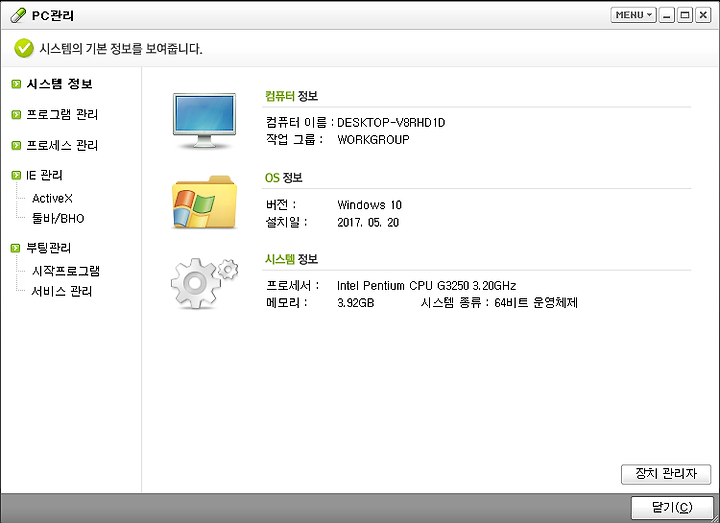
Task: Click the green checkmark status icon
Action: [24, 48]
